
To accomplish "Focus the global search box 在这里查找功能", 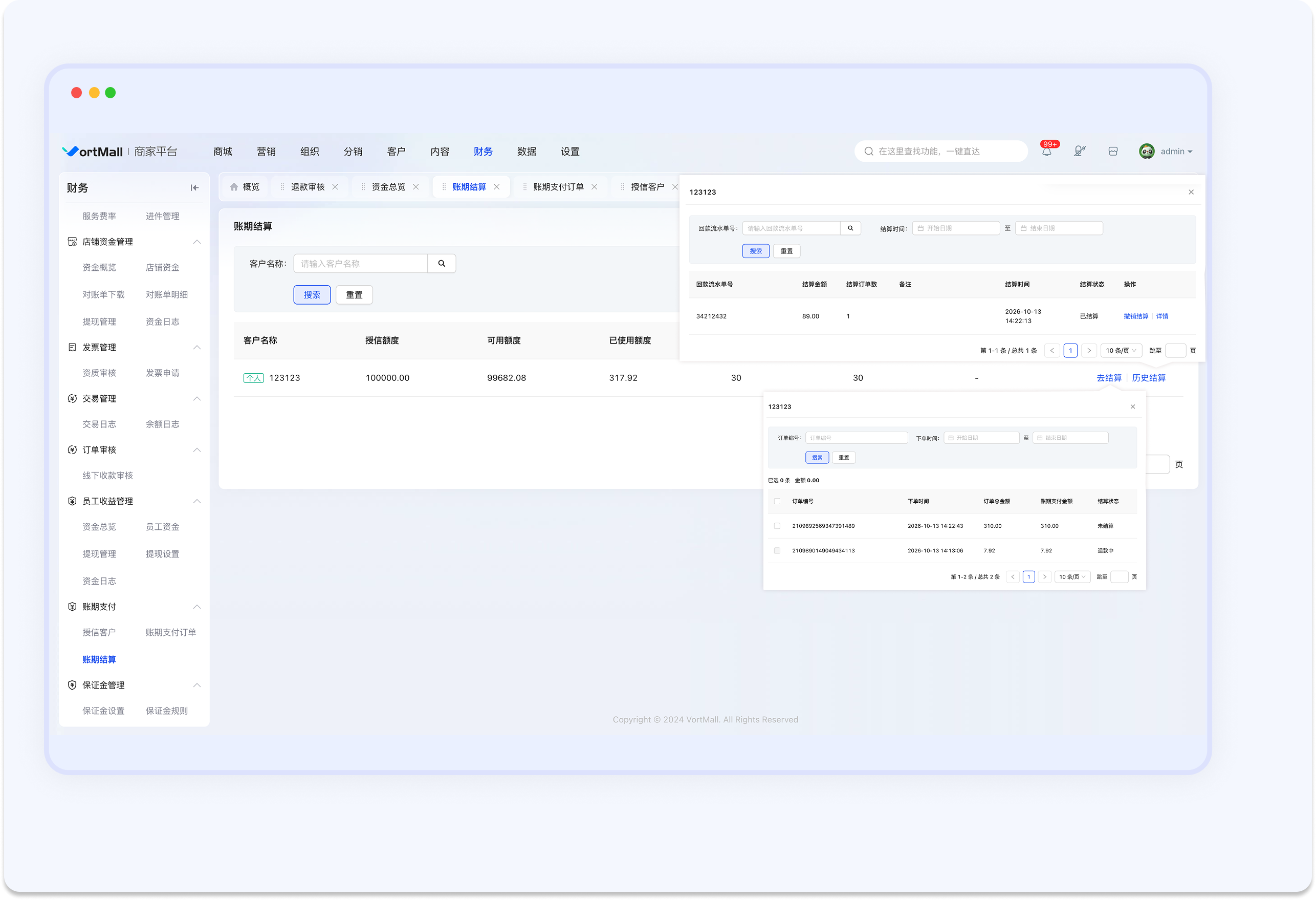I will pyautogui.click(x=940, y=152).
